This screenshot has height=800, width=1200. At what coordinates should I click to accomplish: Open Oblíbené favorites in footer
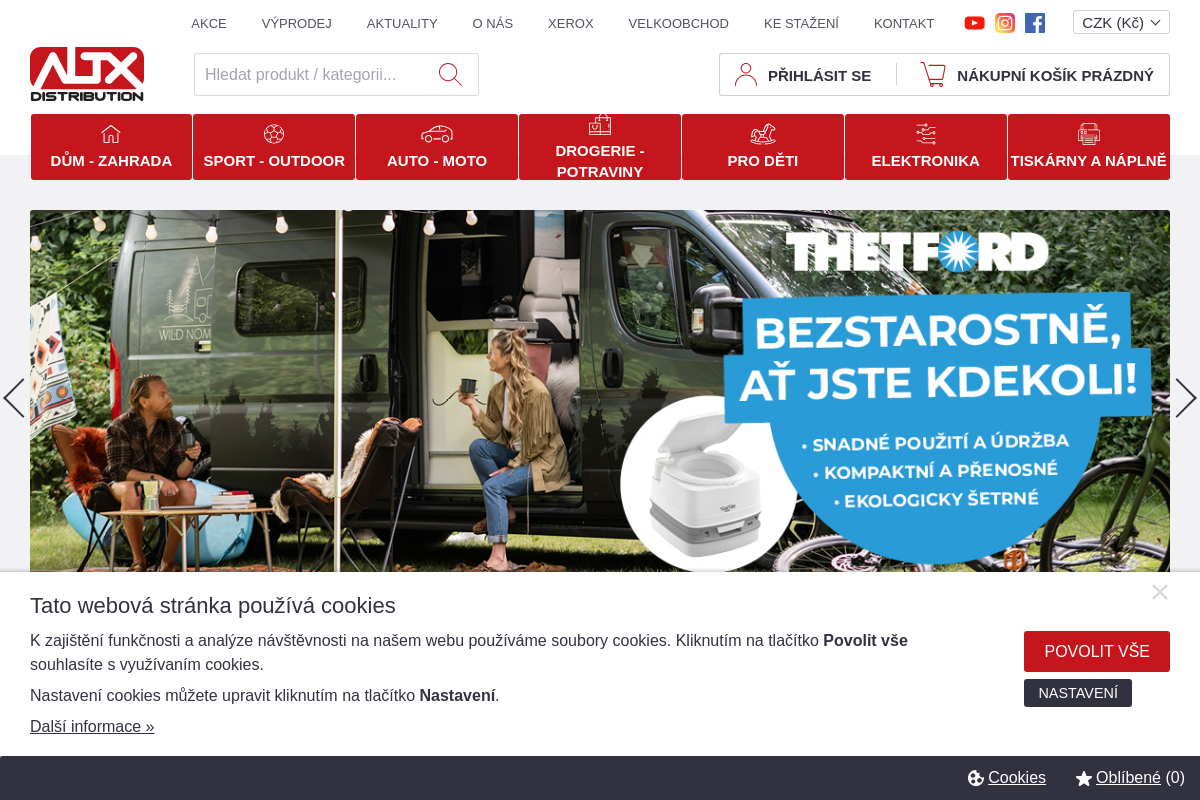(1127, 778)
